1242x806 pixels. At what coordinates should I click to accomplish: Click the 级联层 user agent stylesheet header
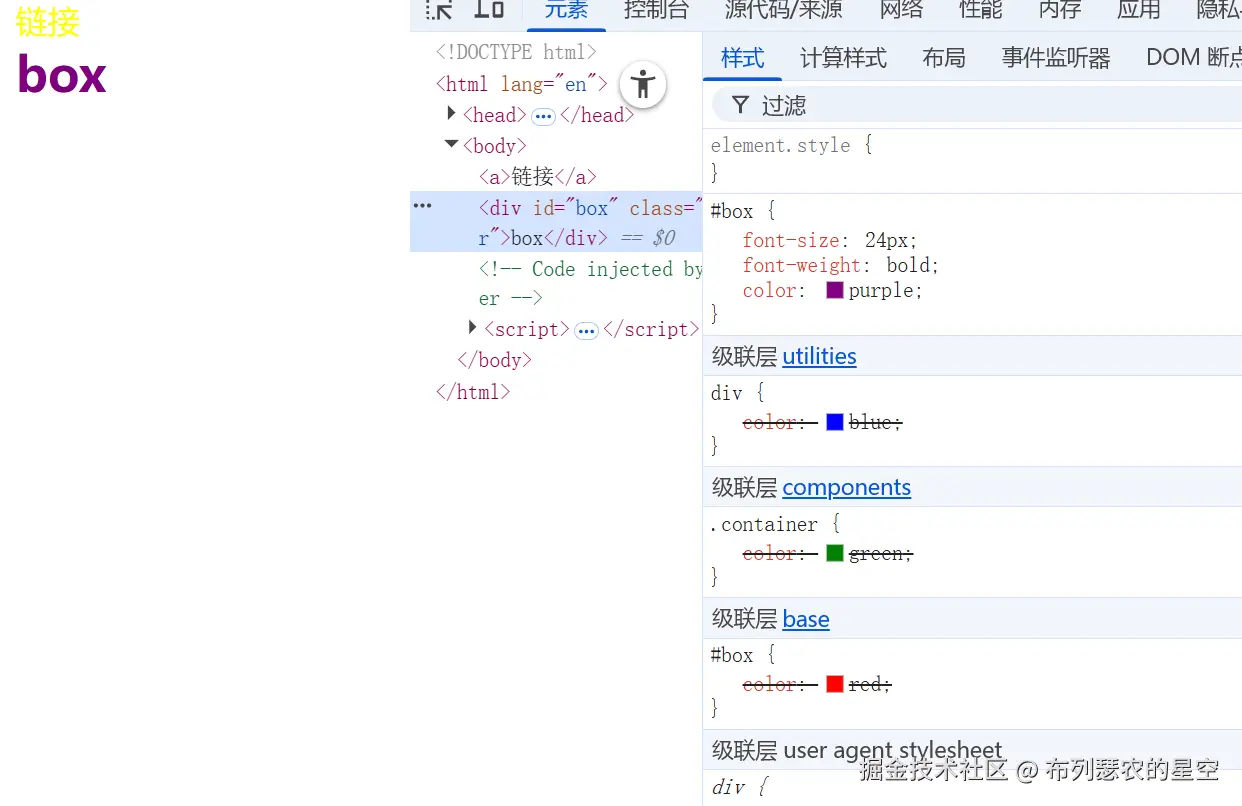click(x=857, y=750)
